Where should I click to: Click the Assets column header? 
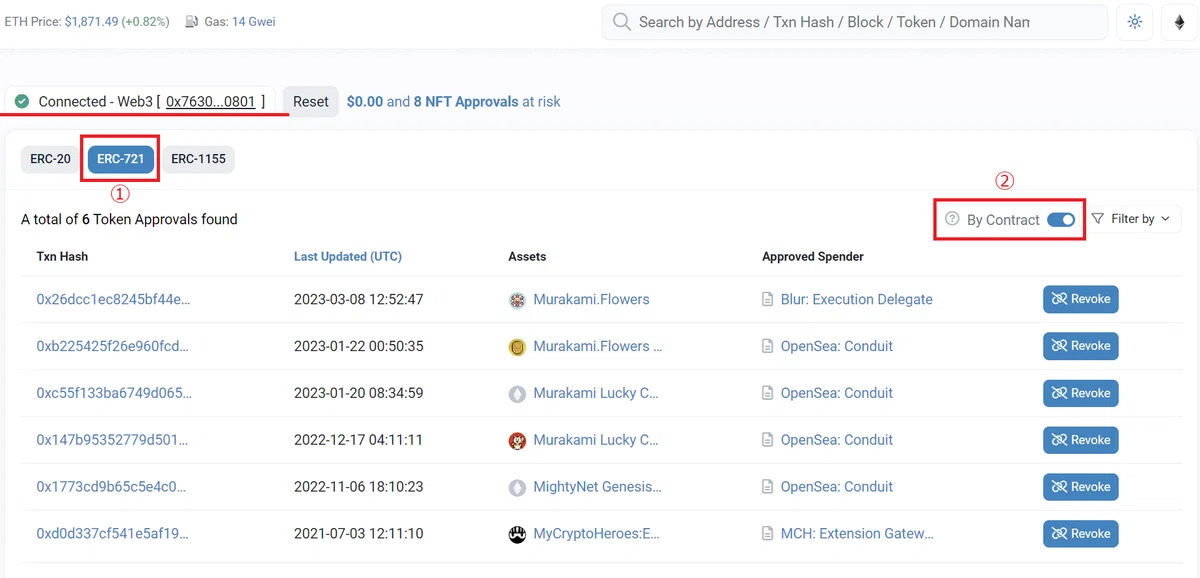click(527, 257)
